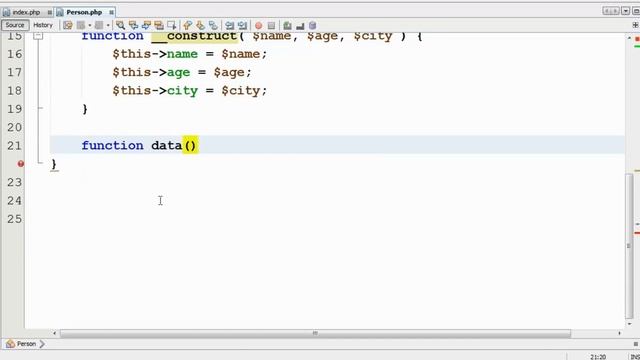Click the Person breadcrumb class icon

10,344
